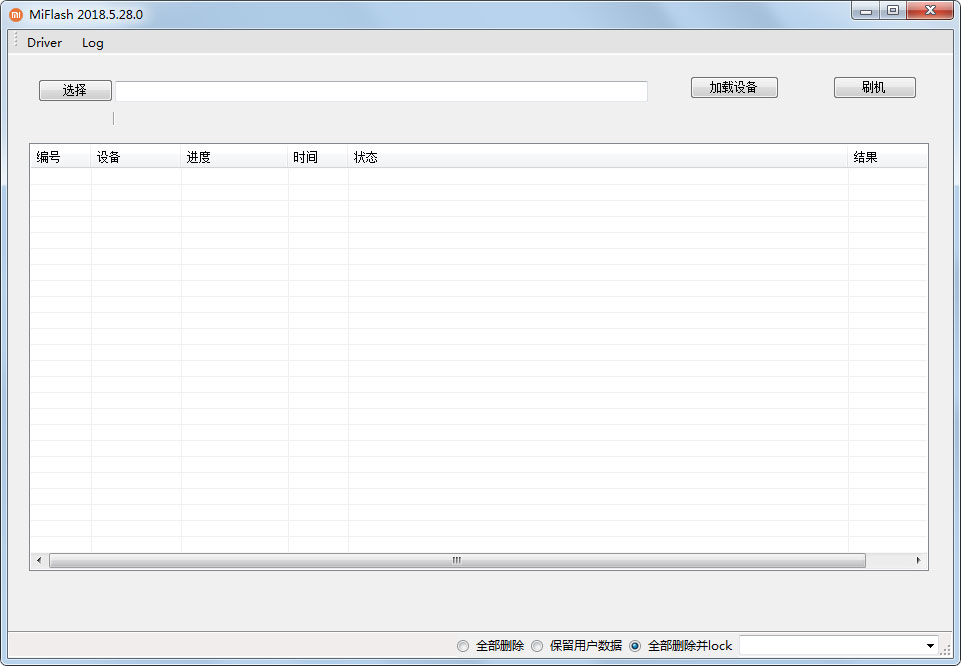Open the Driver menu
The width and height of the screenshot is (961, 666).
pos(44,43)
